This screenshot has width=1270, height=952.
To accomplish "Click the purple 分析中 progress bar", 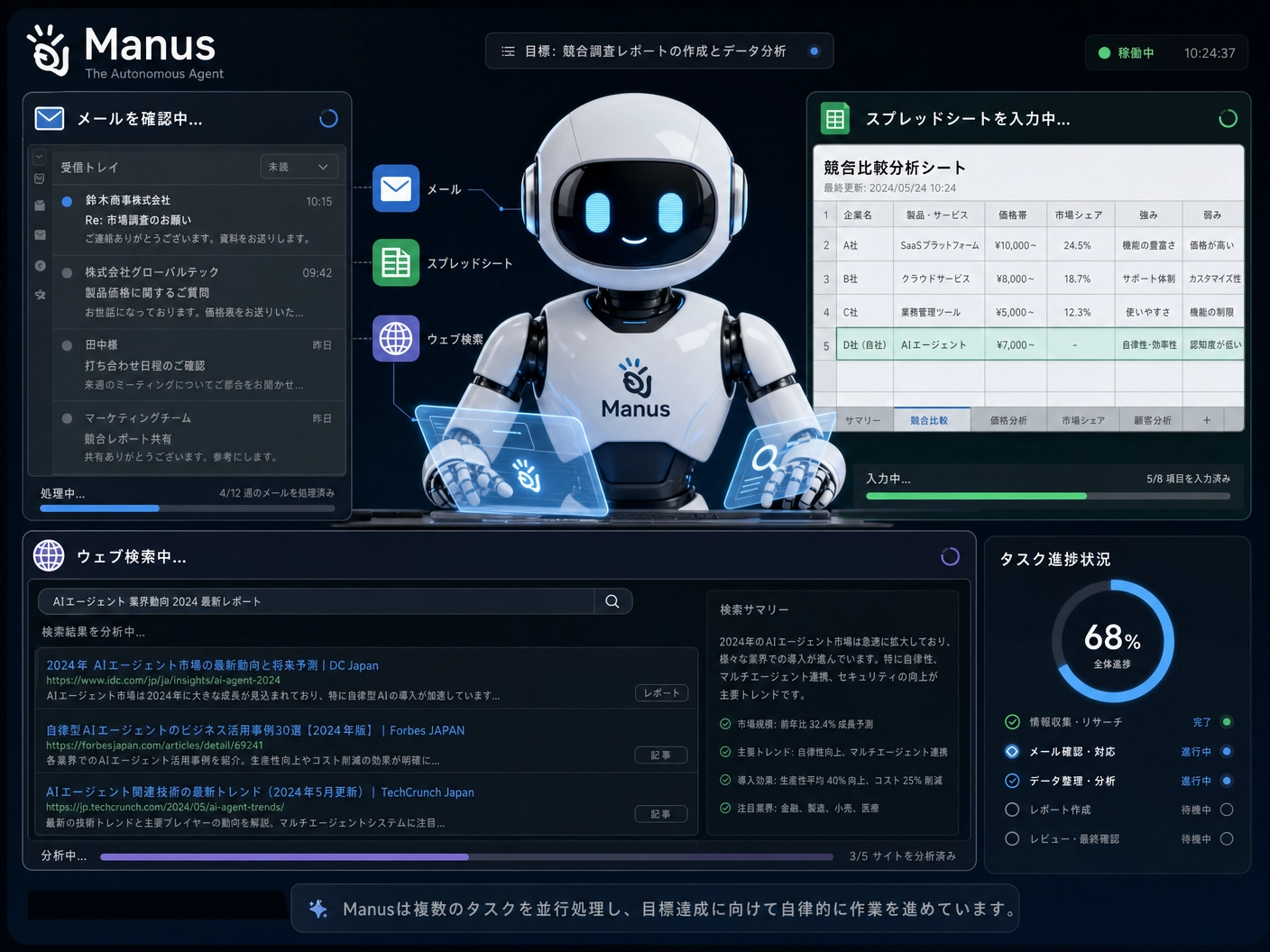I will tap(466, 856).
